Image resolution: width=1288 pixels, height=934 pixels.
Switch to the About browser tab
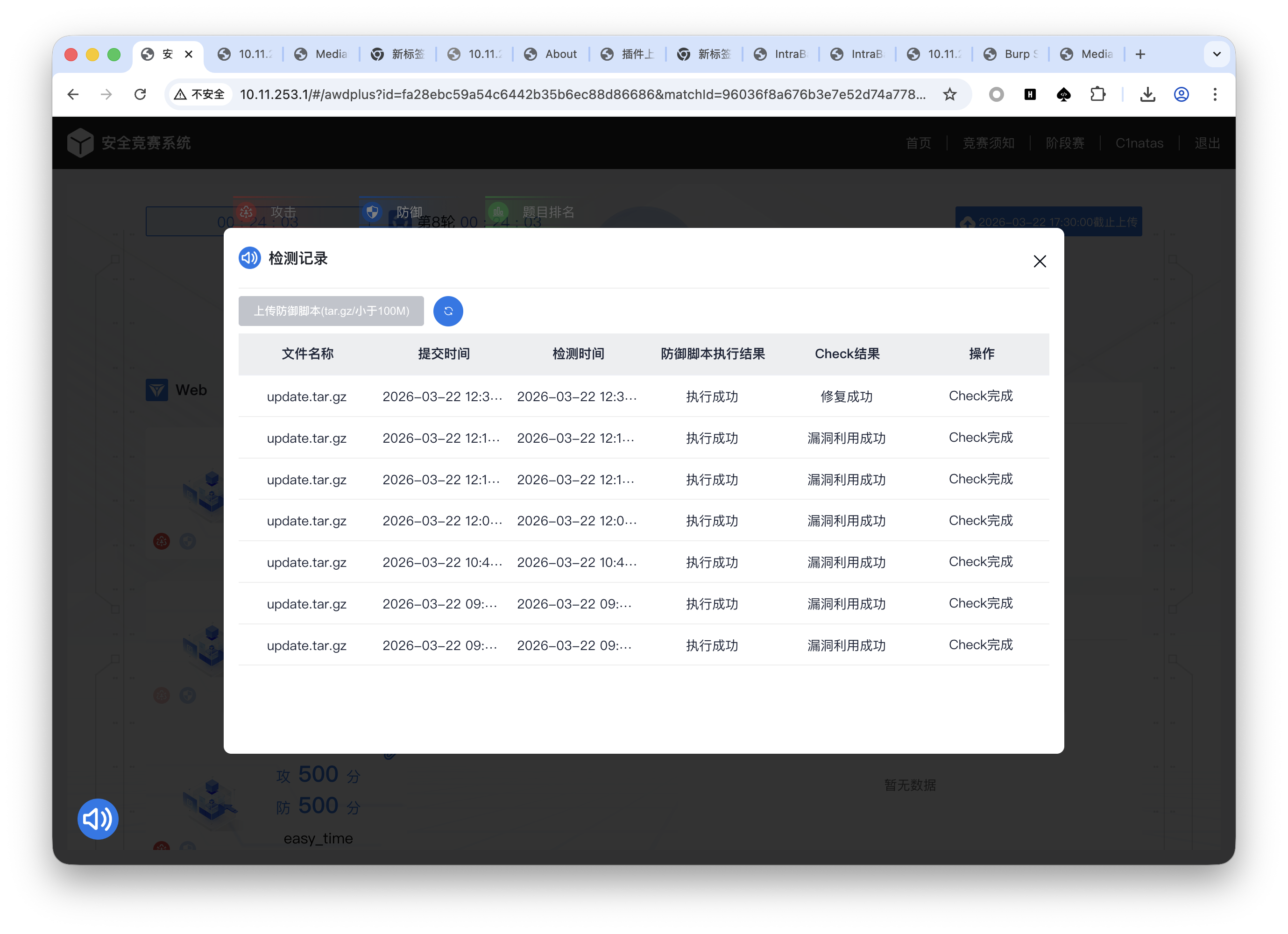pos(551,55)
